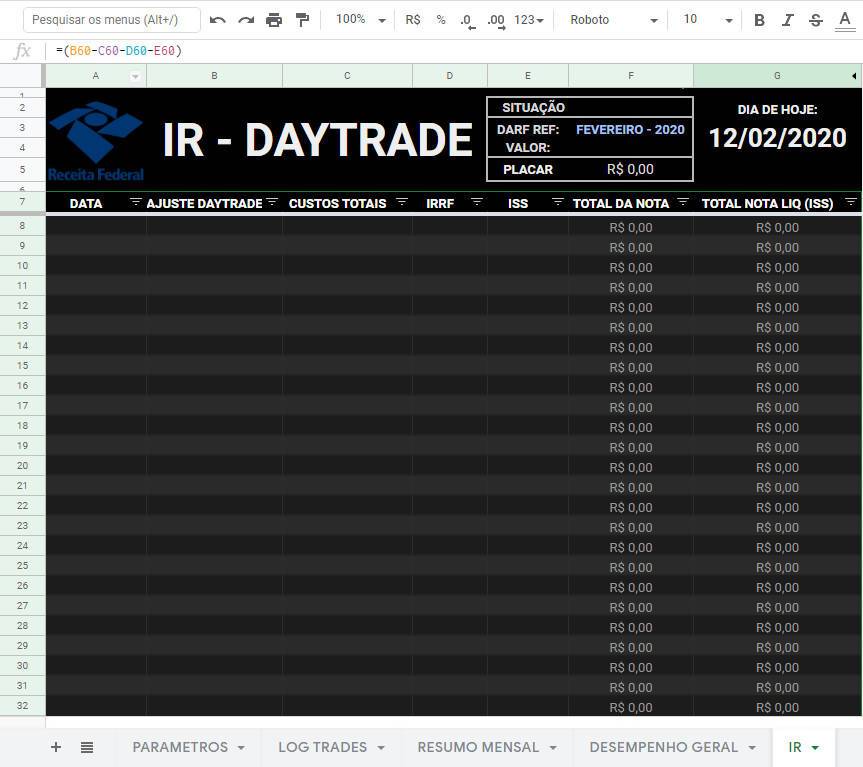Click the redo arrow icon
This screenshot has height=767, width=863.
pyautogui.click(x=246, y=20)
